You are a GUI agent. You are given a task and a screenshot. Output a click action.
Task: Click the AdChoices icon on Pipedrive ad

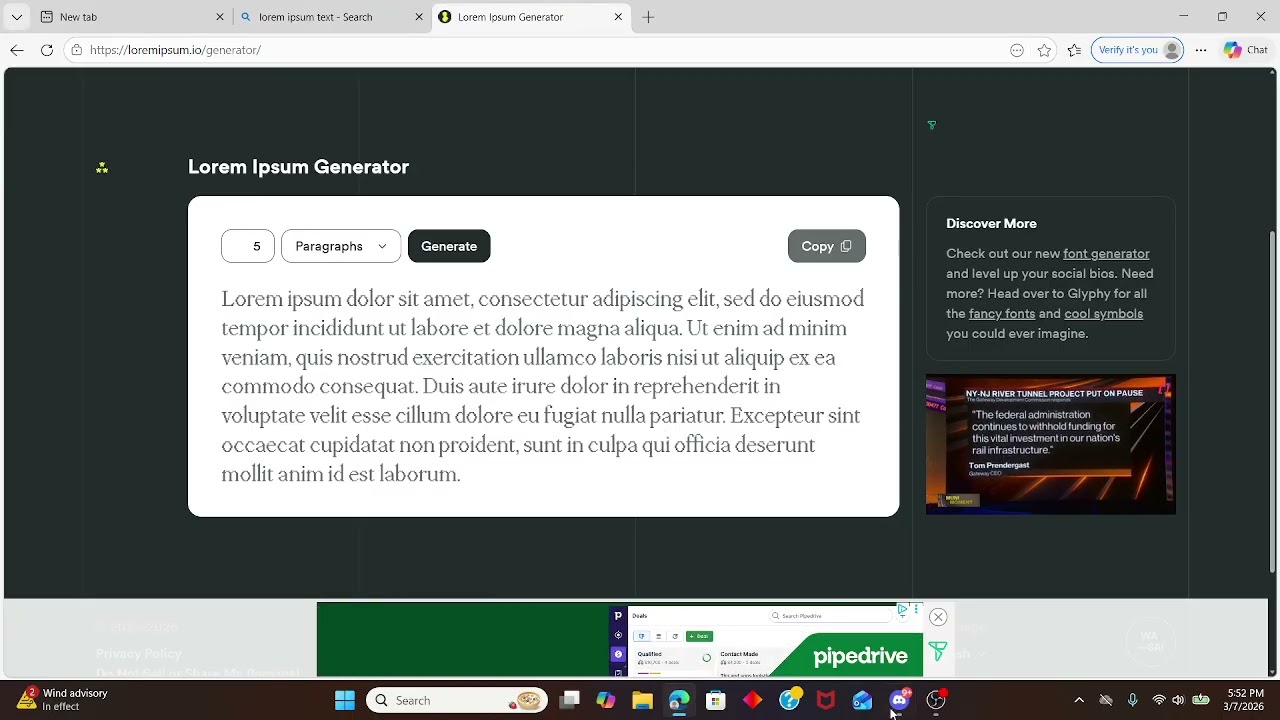[x=902, y=609]
